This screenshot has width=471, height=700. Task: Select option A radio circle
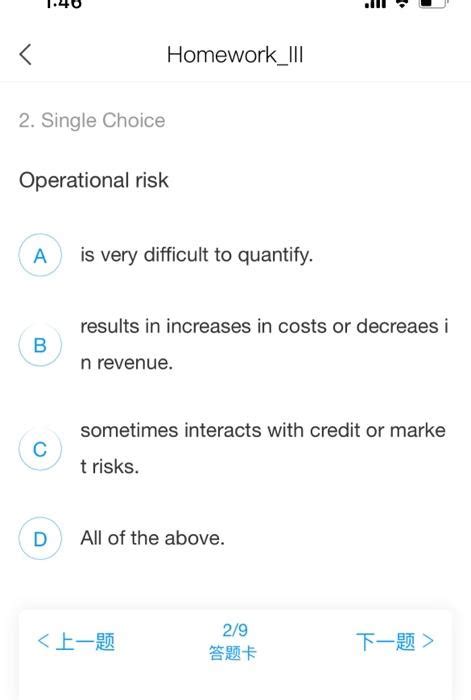pos(40,255)
